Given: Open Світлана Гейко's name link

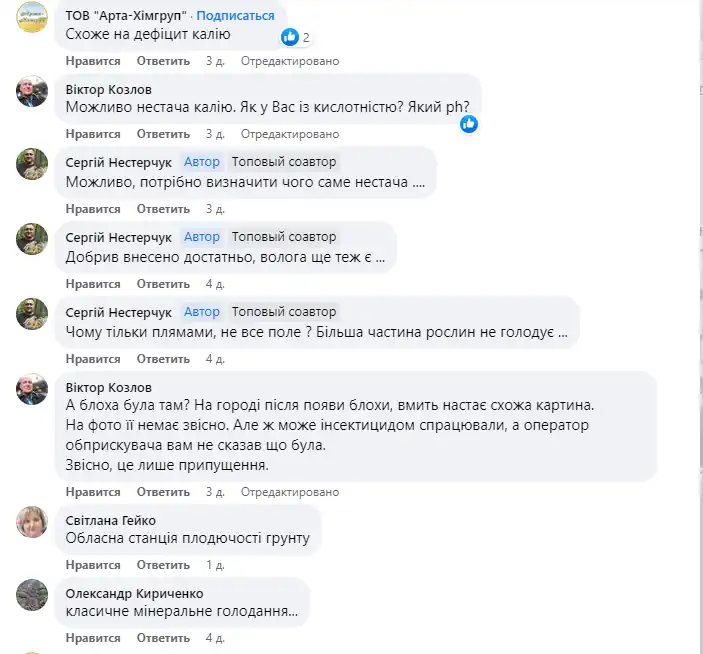Looking at the screenshot, I should click(x=110, y=520).
